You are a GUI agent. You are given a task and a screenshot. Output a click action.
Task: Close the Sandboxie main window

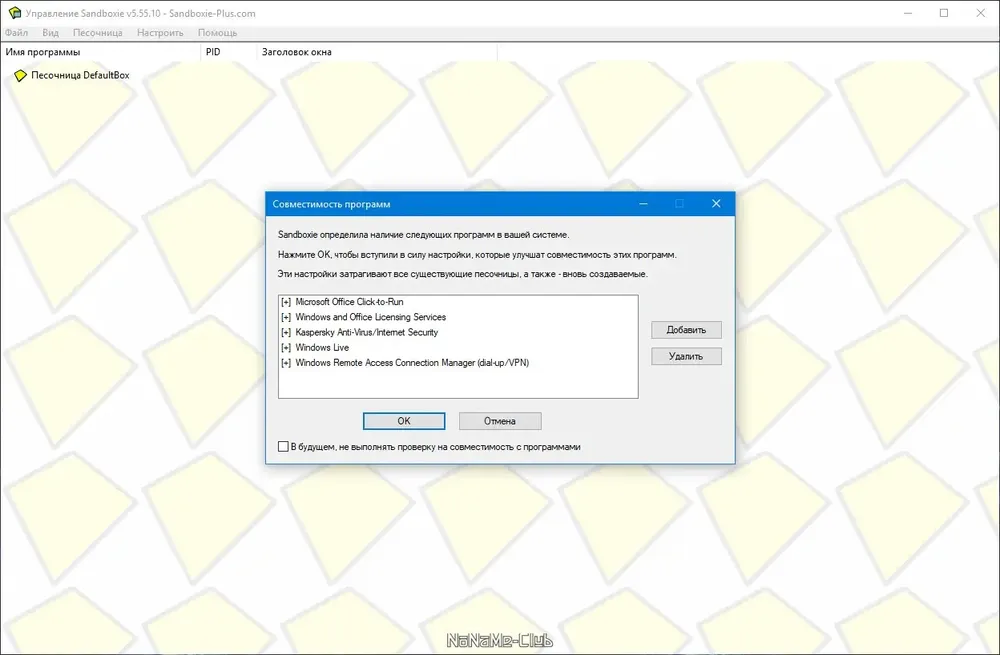981,13
